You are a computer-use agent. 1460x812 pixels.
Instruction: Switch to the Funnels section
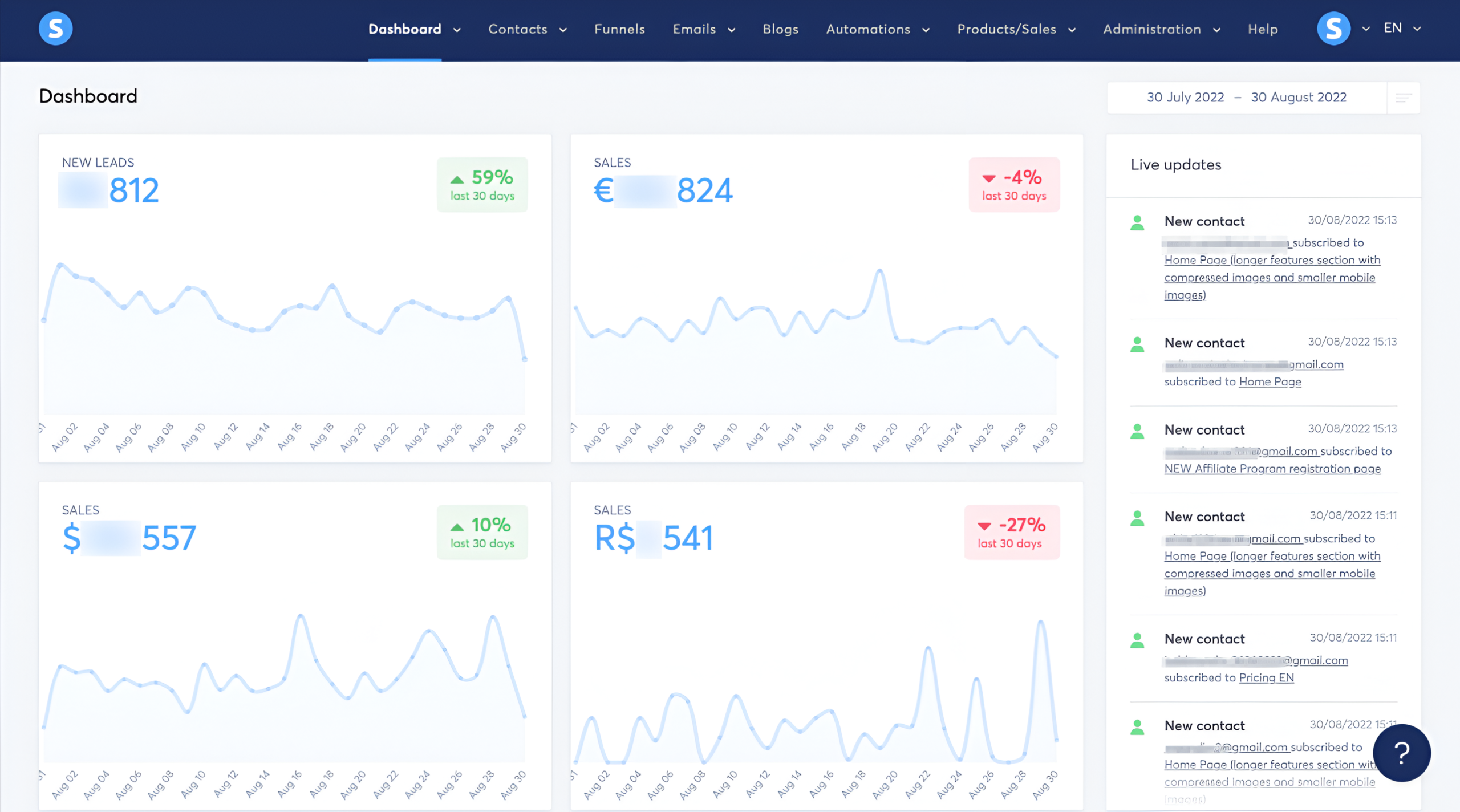tap(619, 29)
